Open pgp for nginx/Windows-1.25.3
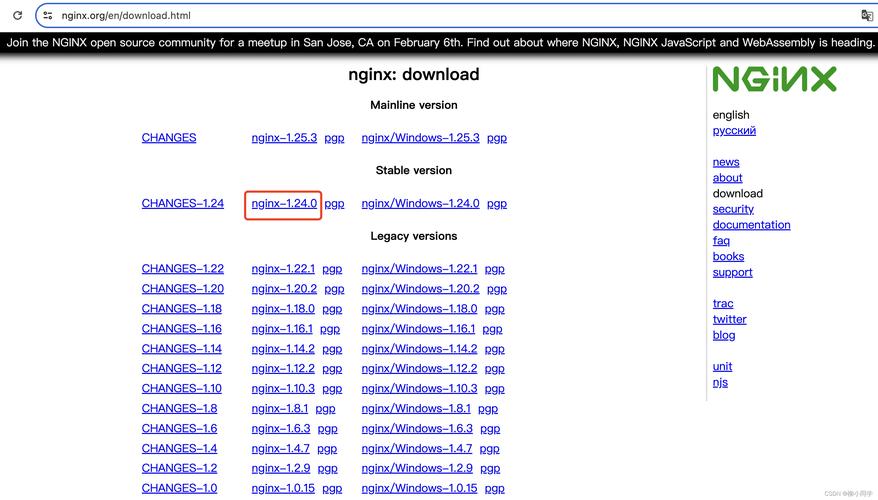Screen dimensions: 878x500 tap(497, 138)
